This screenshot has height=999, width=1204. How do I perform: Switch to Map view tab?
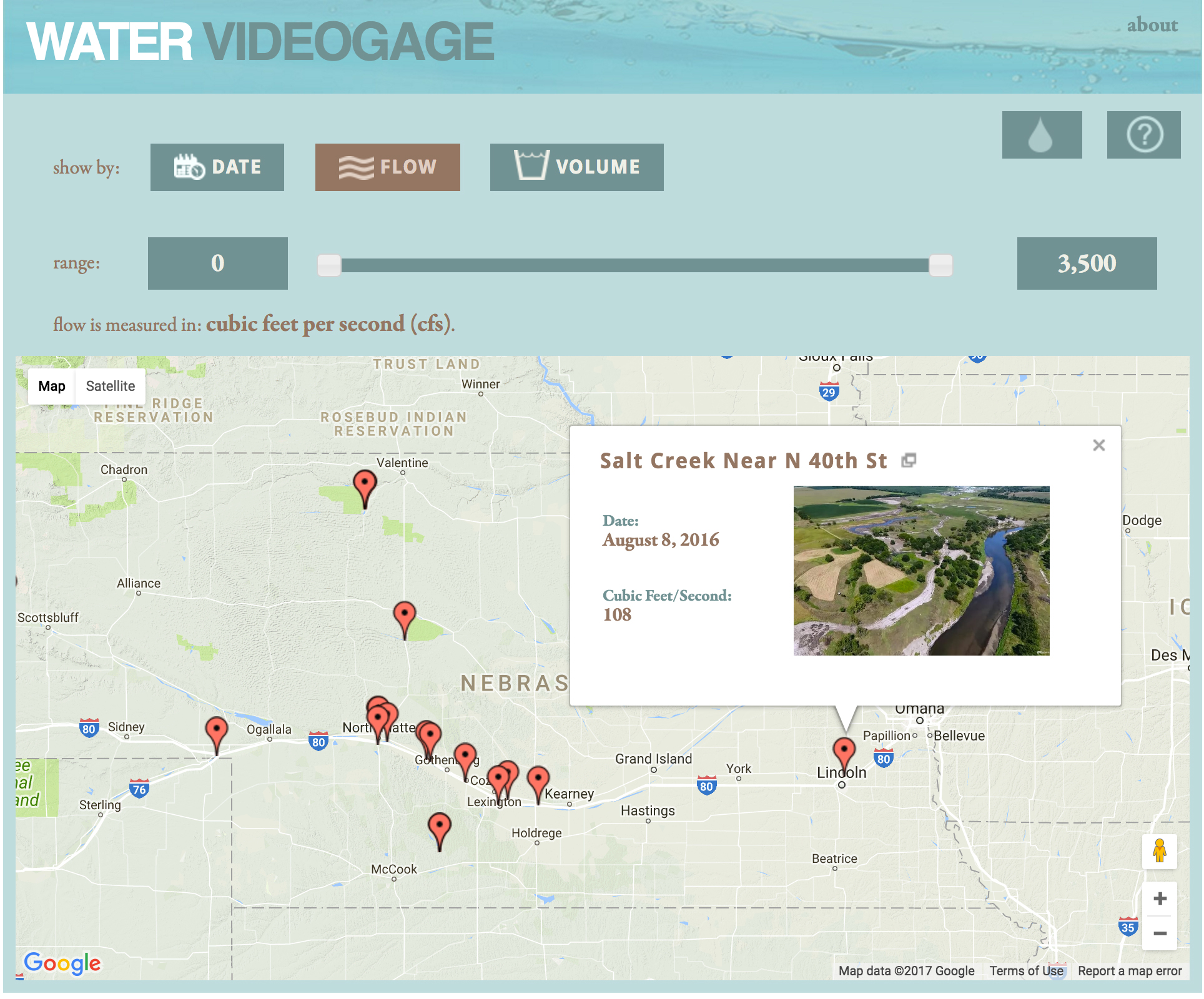52,386
